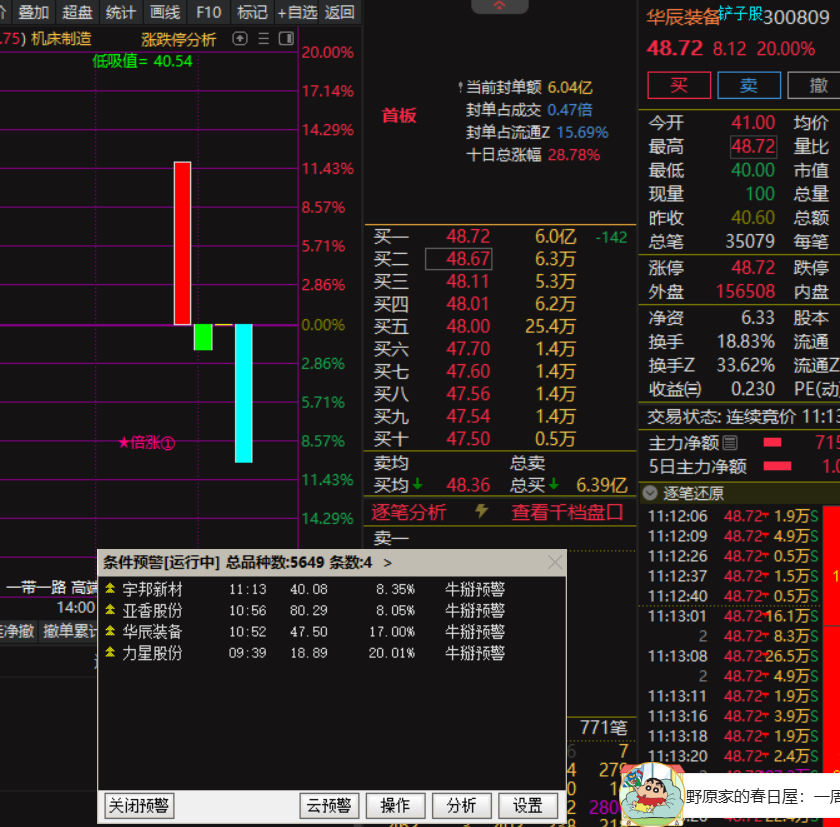
Task: Click the 返回 back icon
Action: 337,12
